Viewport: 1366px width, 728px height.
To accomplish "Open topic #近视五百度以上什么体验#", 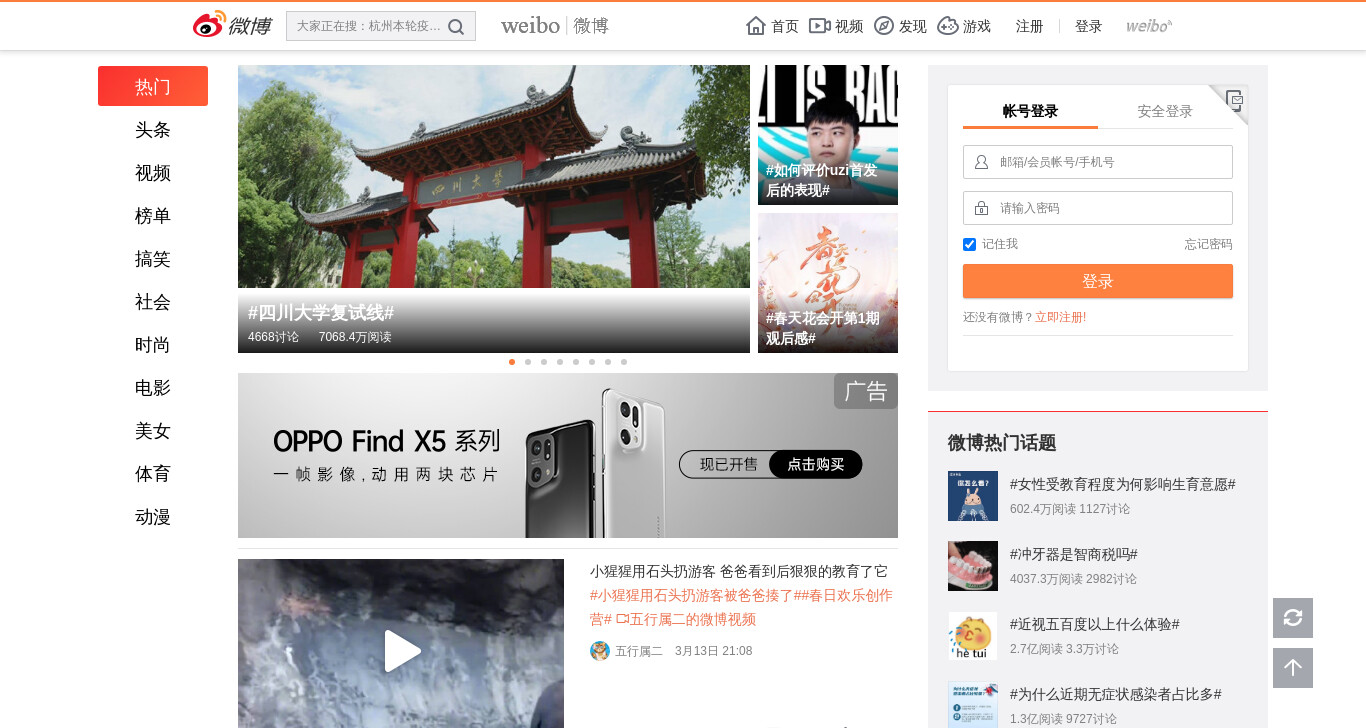I will (x=1095, y=624).
